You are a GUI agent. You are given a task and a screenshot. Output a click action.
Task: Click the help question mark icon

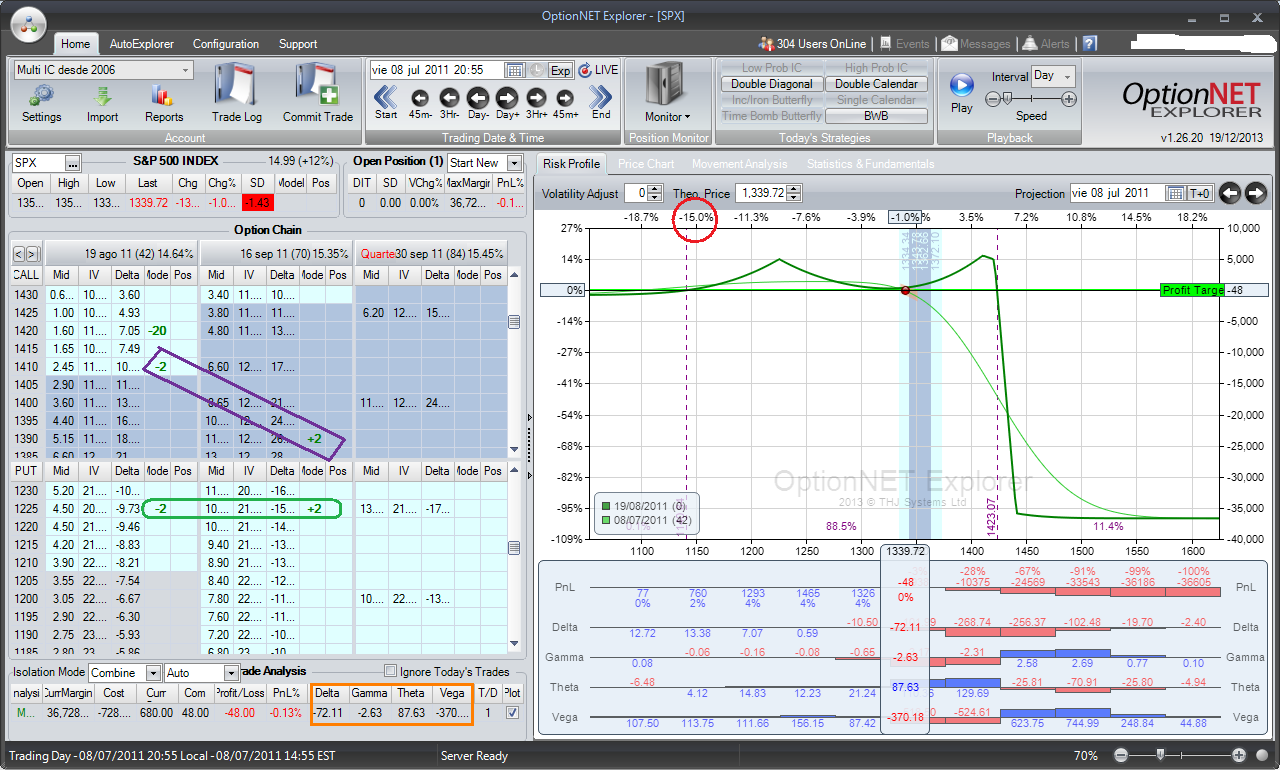(x=1089, y=44)
